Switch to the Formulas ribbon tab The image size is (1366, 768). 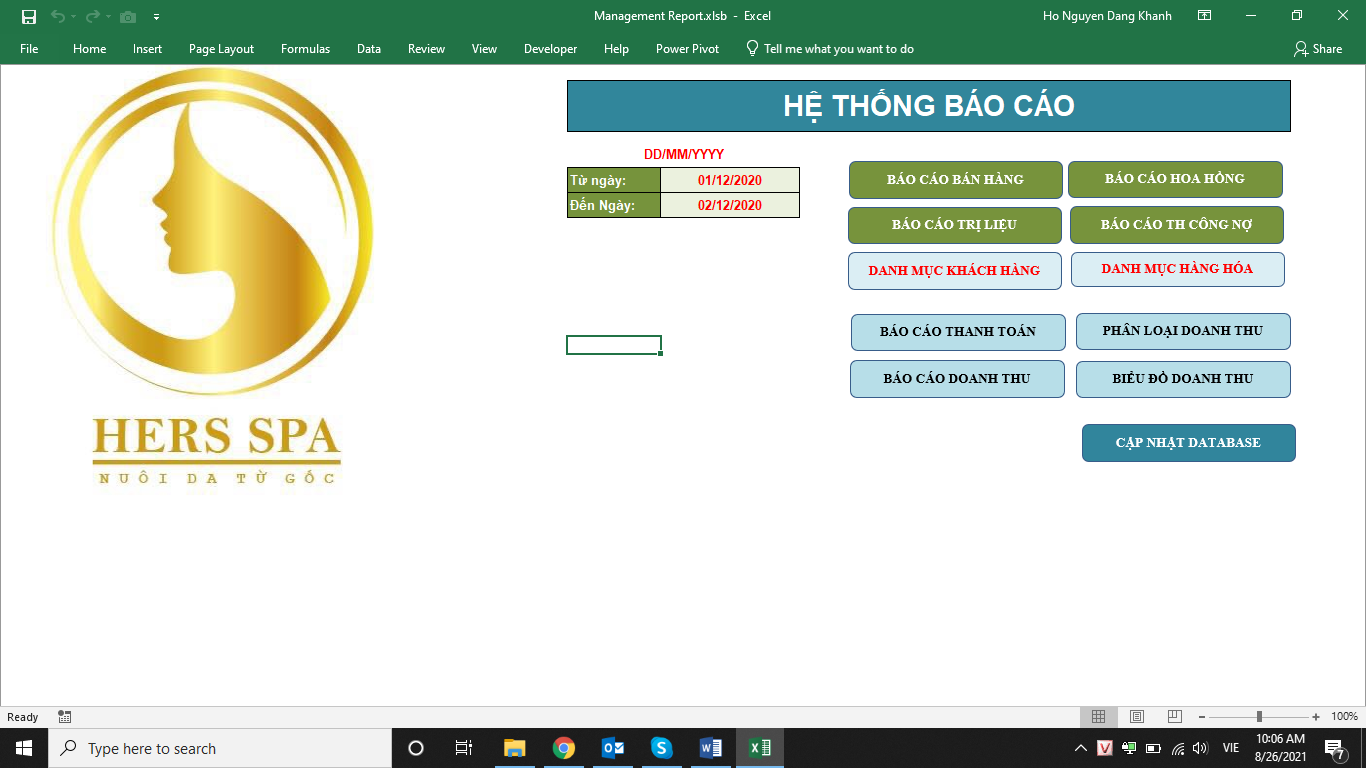(x=305, y=49)
